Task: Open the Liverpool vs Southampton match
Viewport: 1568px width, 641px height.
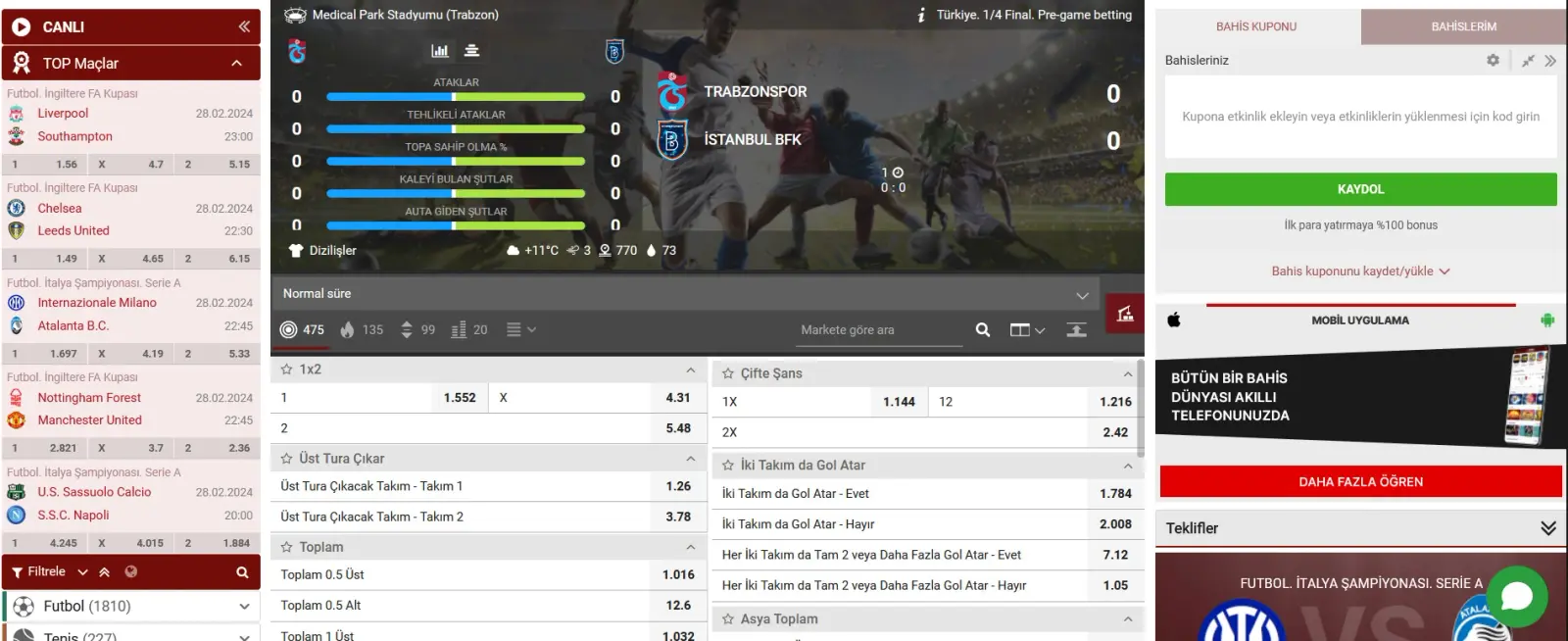Action: click(x=130, y=124)
